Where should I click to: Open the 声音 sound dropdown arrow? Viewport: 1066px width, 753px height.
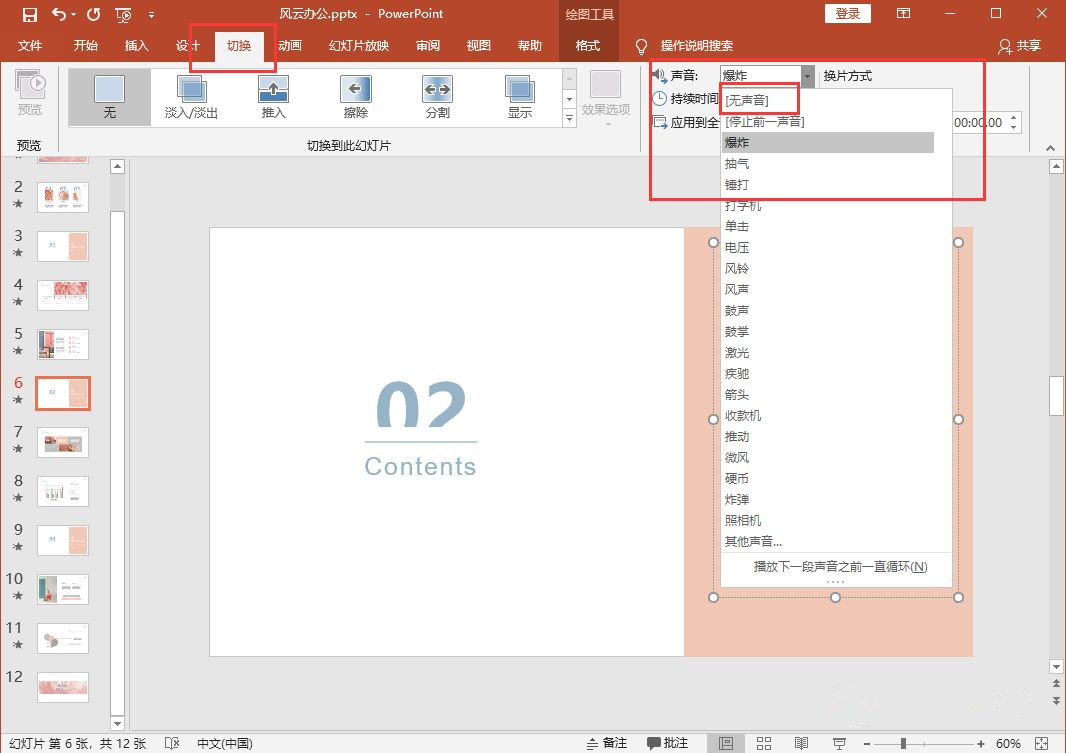click(x=807, y=75)
